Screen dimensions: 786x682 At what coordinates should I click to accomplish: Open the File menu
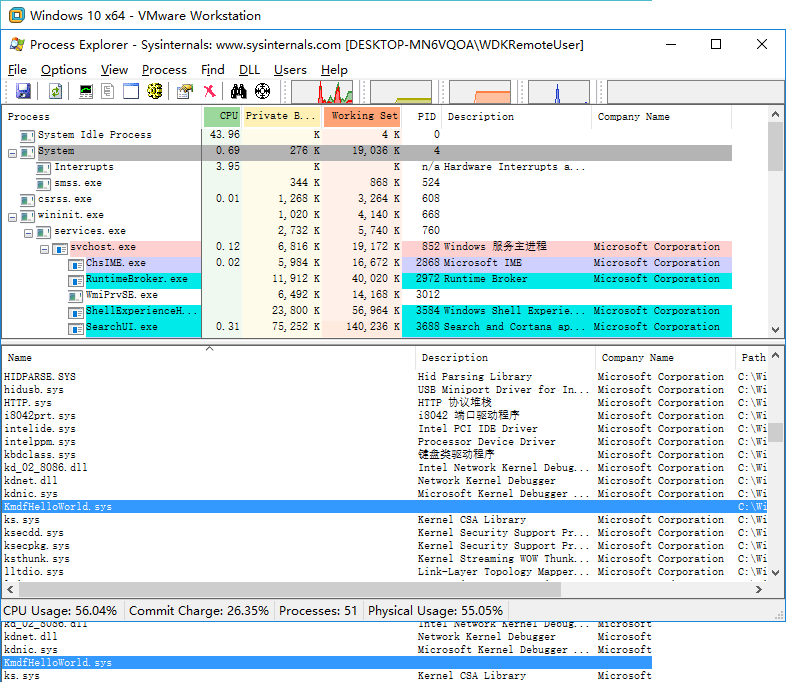[x=17, y=70]
